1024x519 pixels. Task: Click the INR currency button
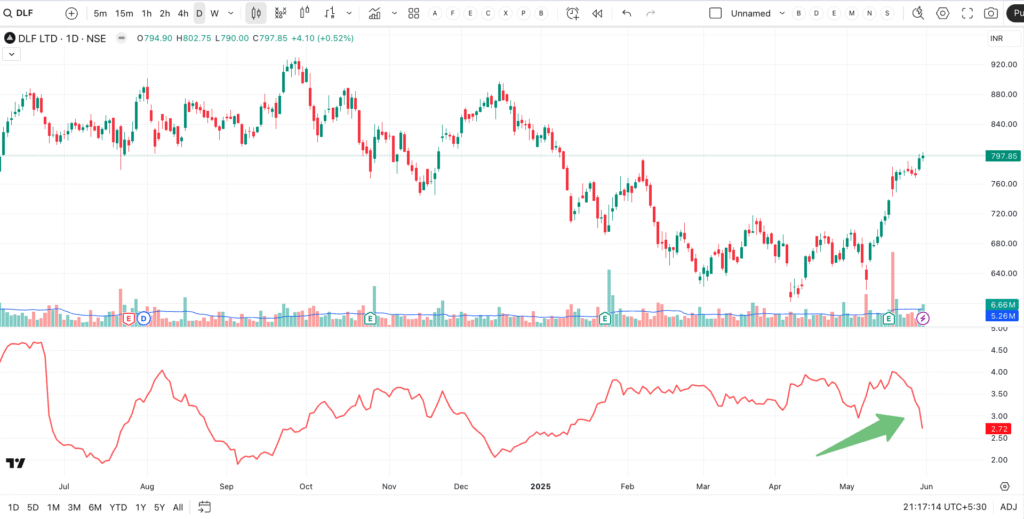click(x=996, y=38)
